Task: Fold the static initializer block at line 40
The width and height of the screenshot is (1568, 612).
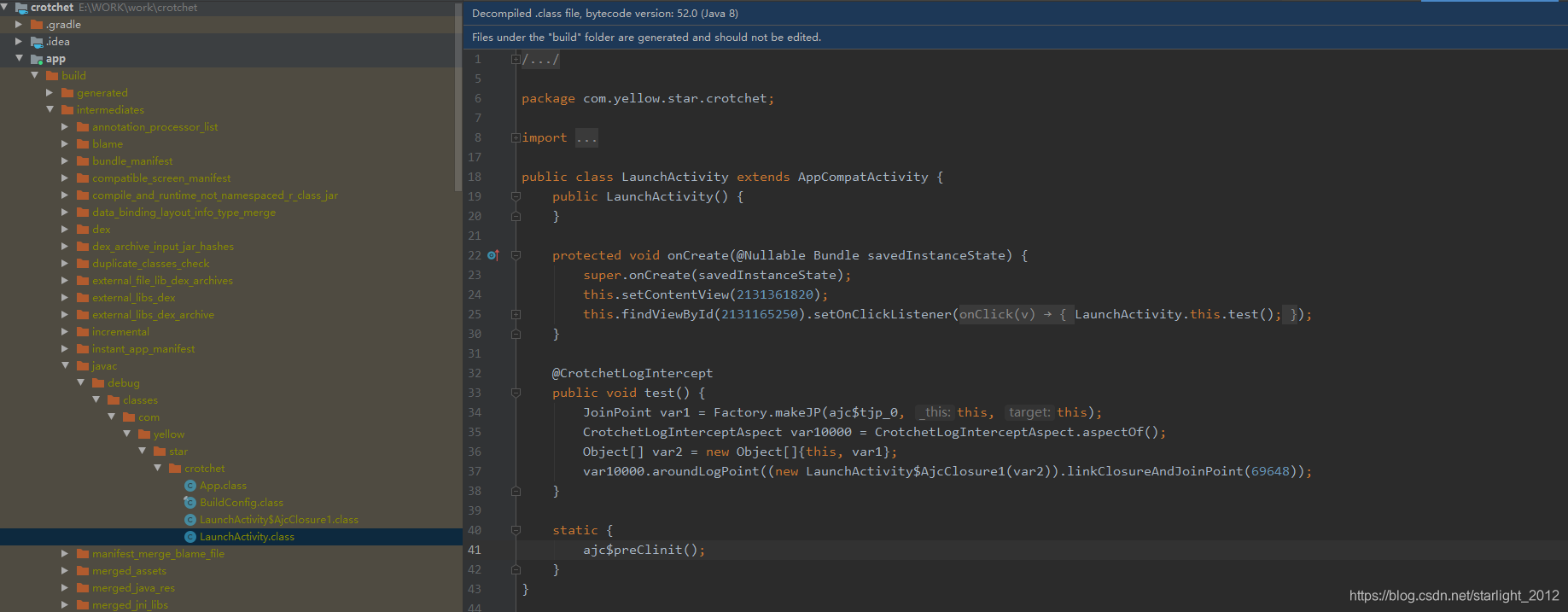Action: tap(516, 530)
